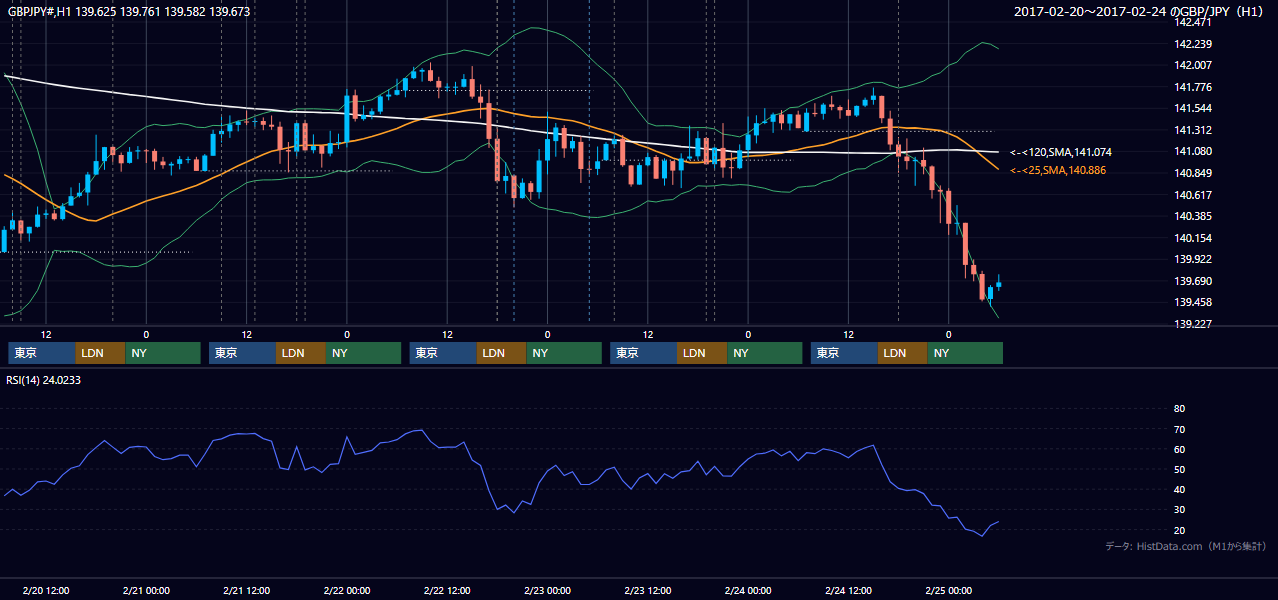Image resolution: width=1278 pixels, height=600 pixels.
Task: Click the 141.776 price axis label
Action: tap(1194, 87)
